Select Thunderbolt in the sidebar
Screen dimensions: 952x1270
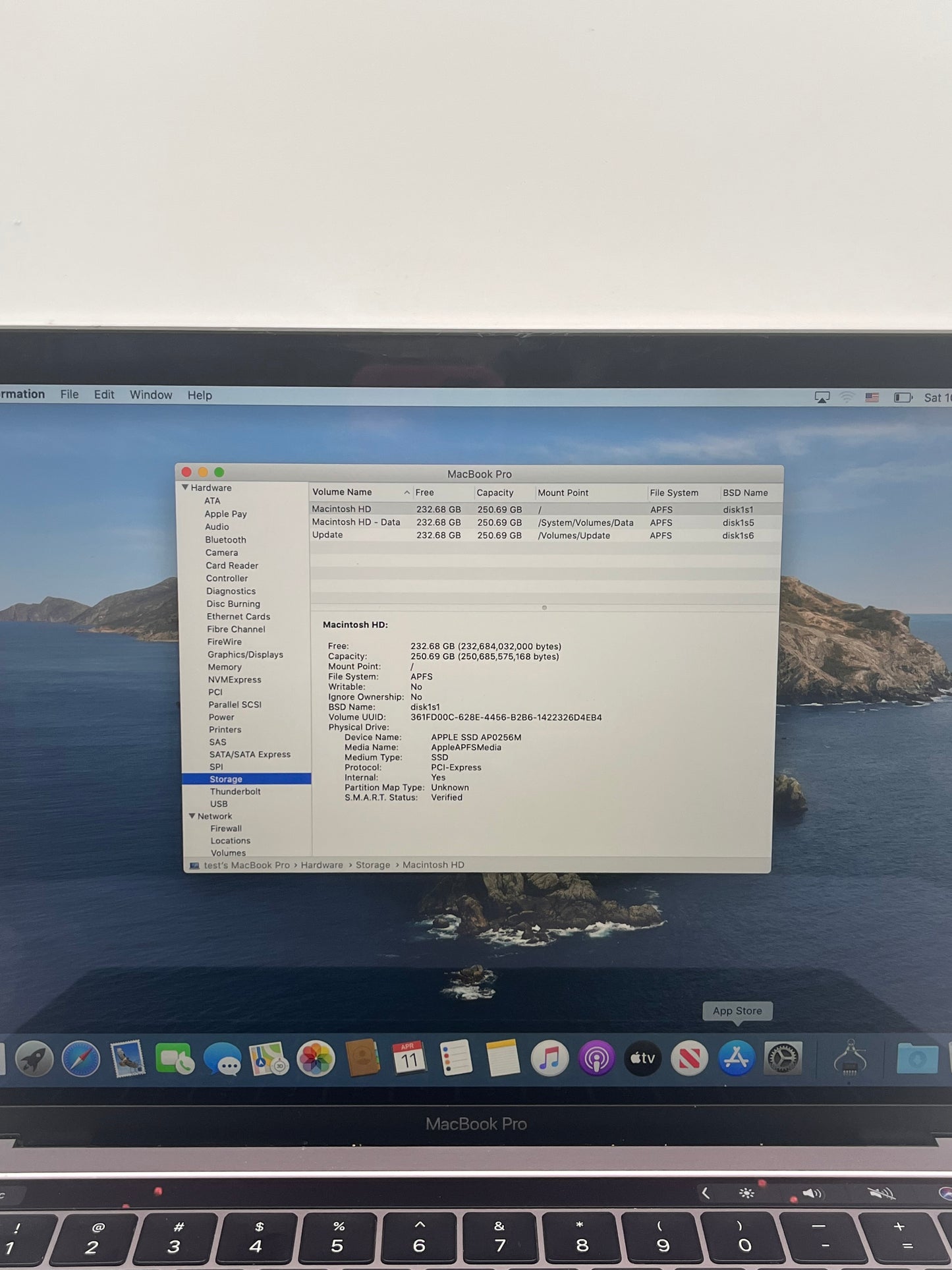click(x=235, y=792)
